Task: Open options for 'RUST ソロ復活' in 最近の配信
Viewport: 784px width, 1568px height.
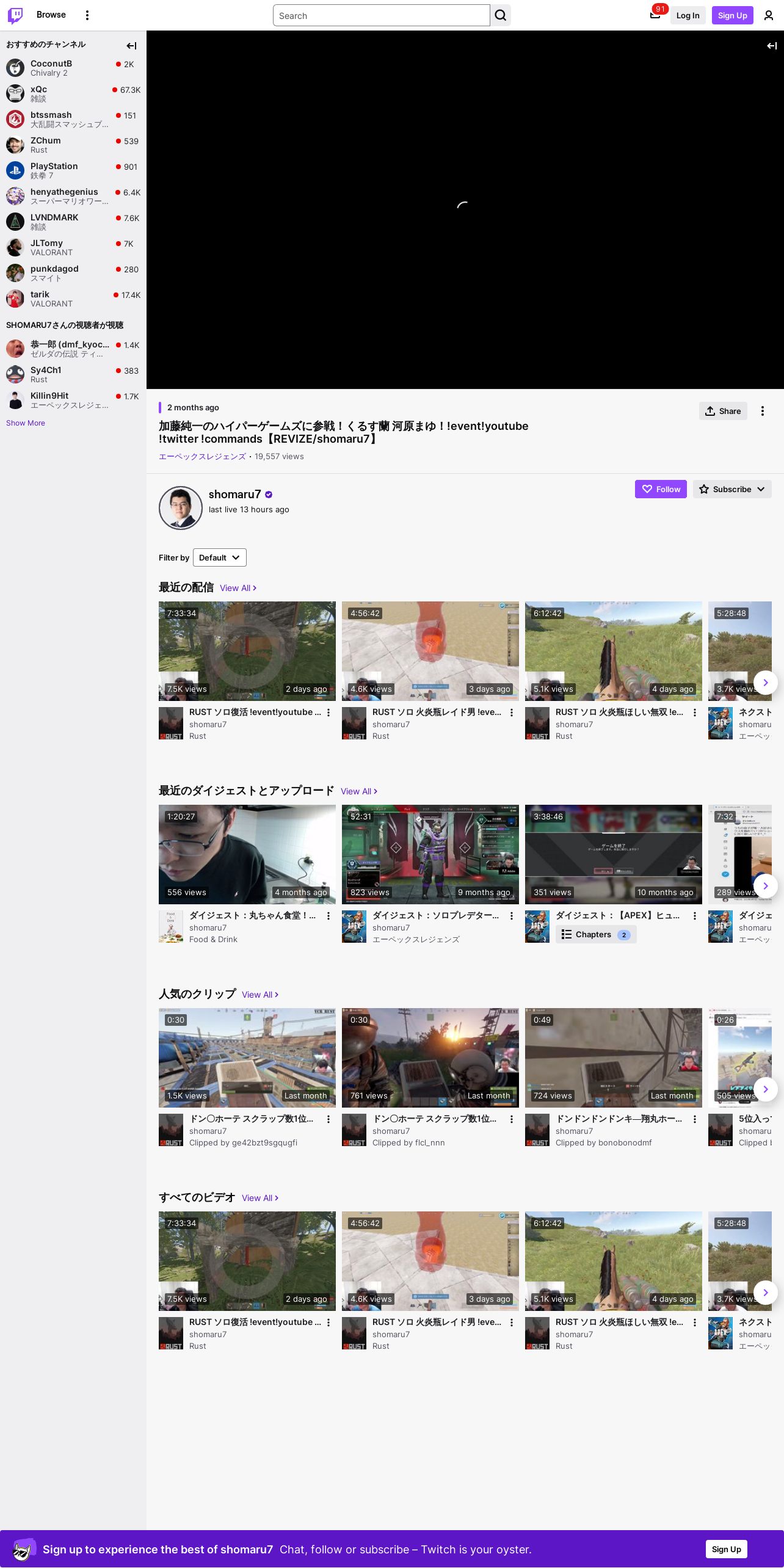Action: [328, 713]
